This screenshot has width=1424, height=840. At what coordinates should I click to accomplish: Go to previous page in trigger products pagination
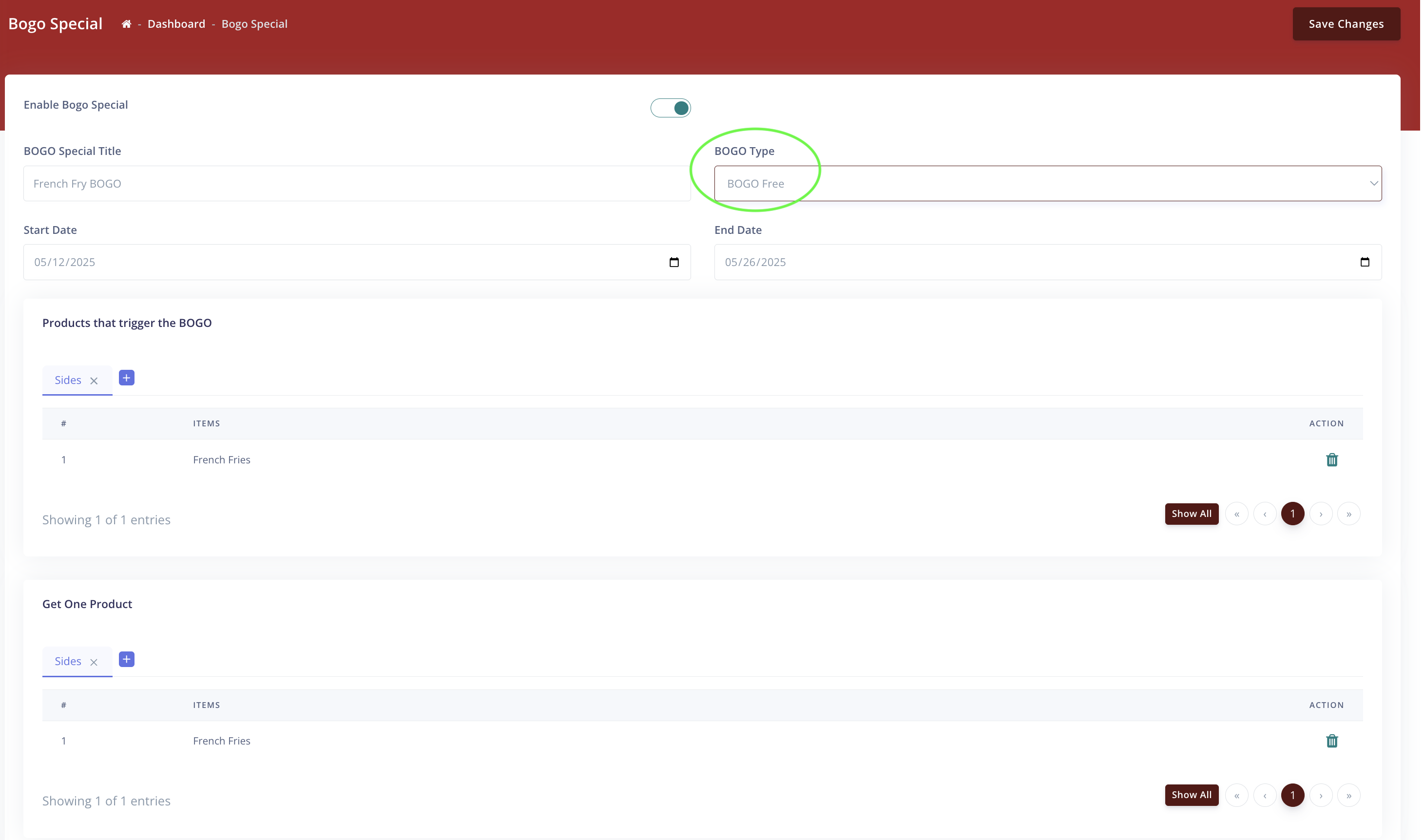[x=1264, y=514]
